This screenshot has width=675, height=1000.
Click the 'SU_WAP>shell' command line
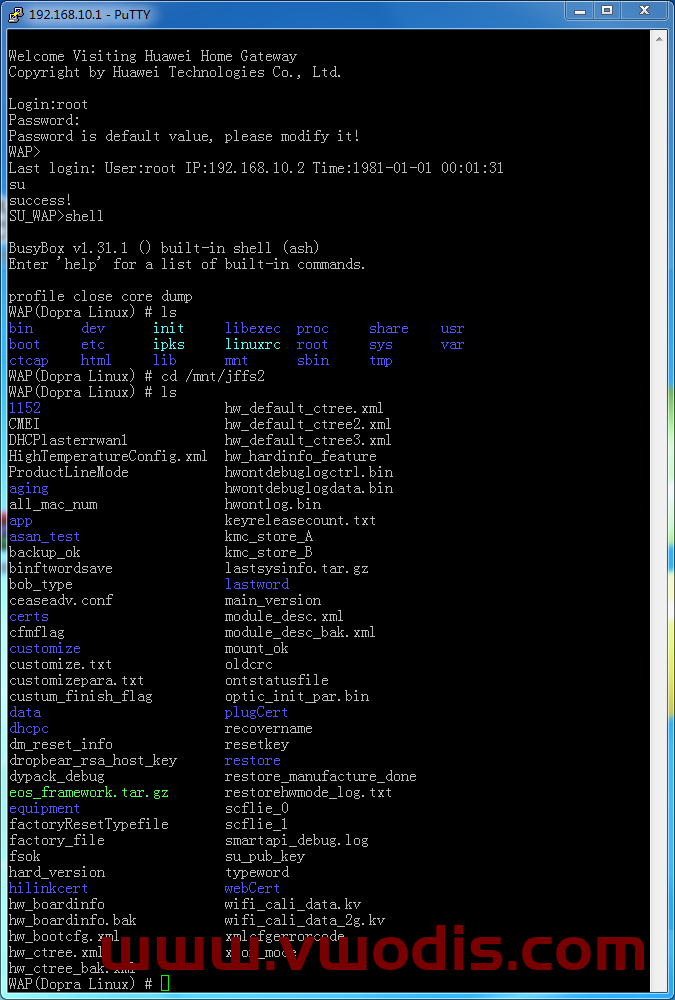tap(56, 216)
